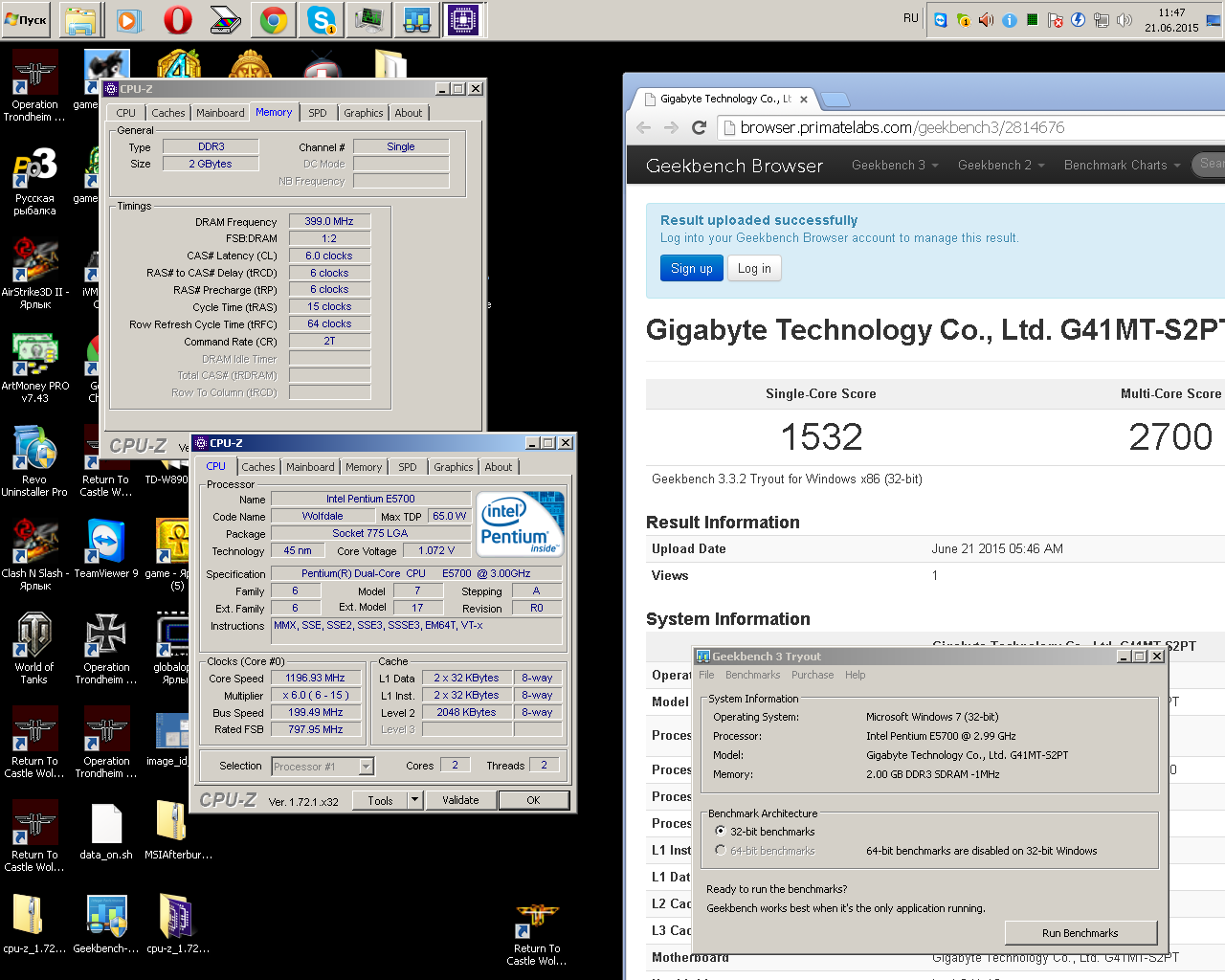Select 32-bit benchmarks radio button

pyautogui.click(x=720, y=831)
